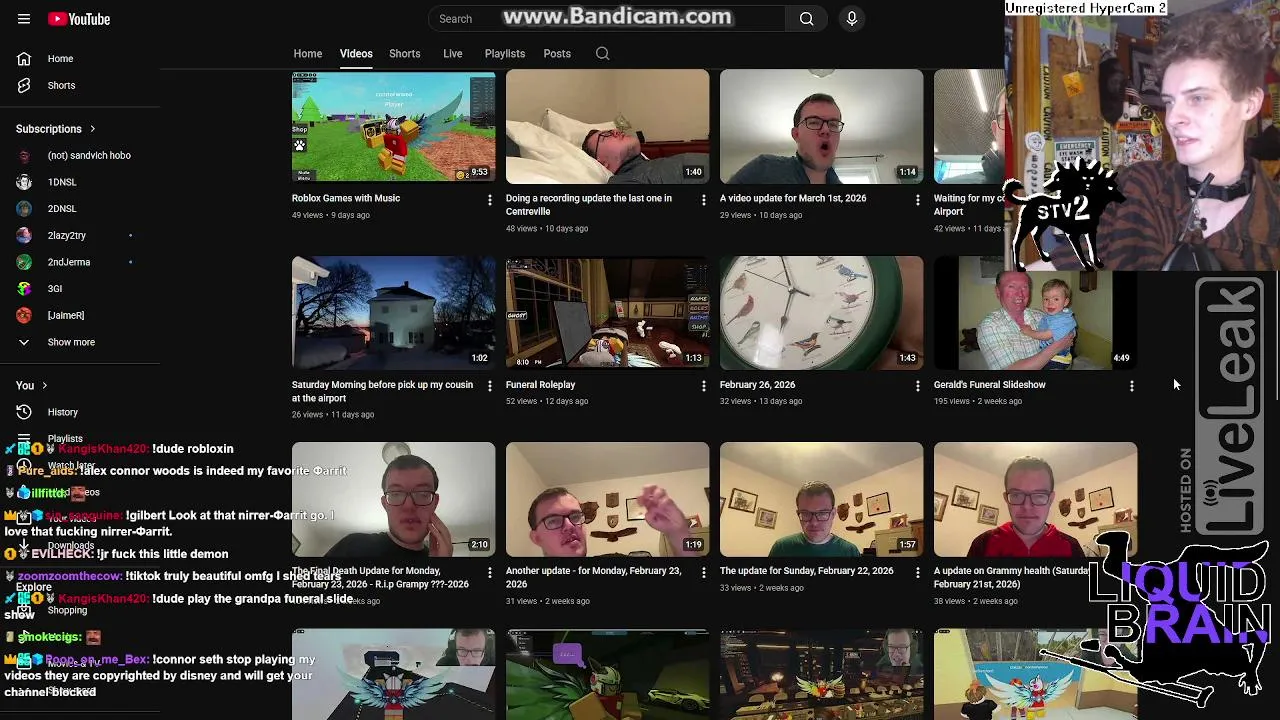Switch to the Home channel tab
Image resolution: width=1280 pixels, height=720 pixels.
[x=308, y=54]
